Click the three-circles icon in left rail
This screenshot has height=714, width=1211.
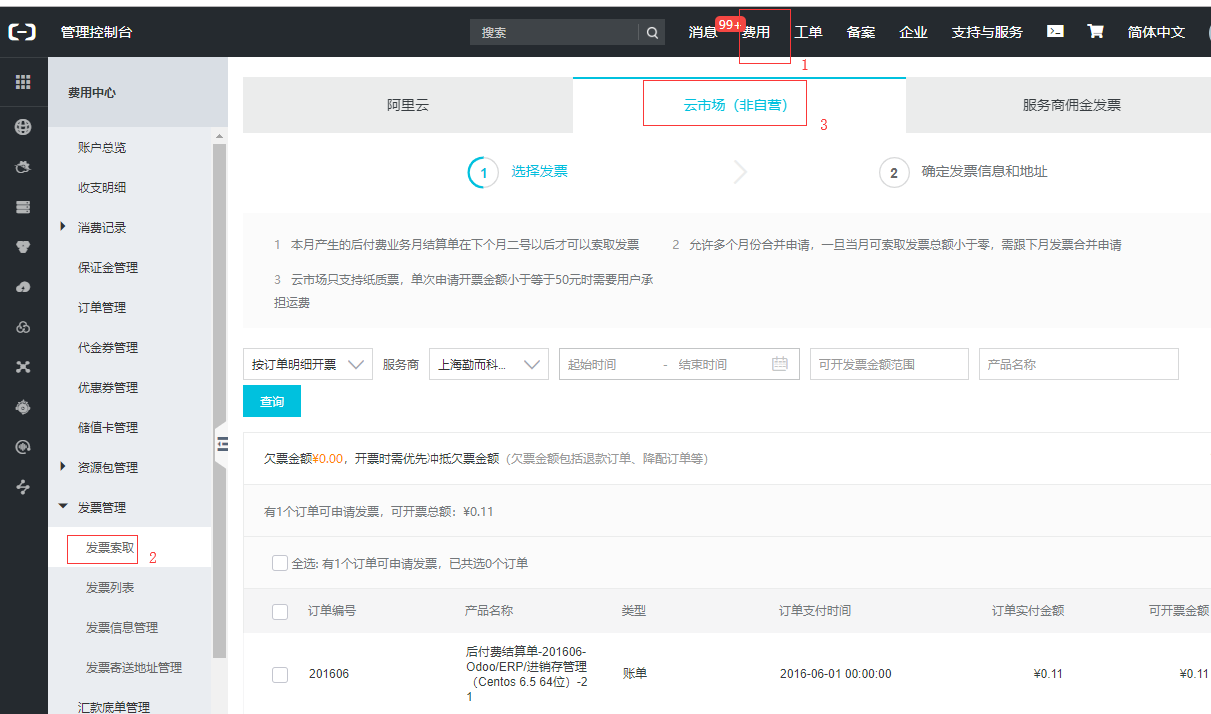(x=23, y=327)
